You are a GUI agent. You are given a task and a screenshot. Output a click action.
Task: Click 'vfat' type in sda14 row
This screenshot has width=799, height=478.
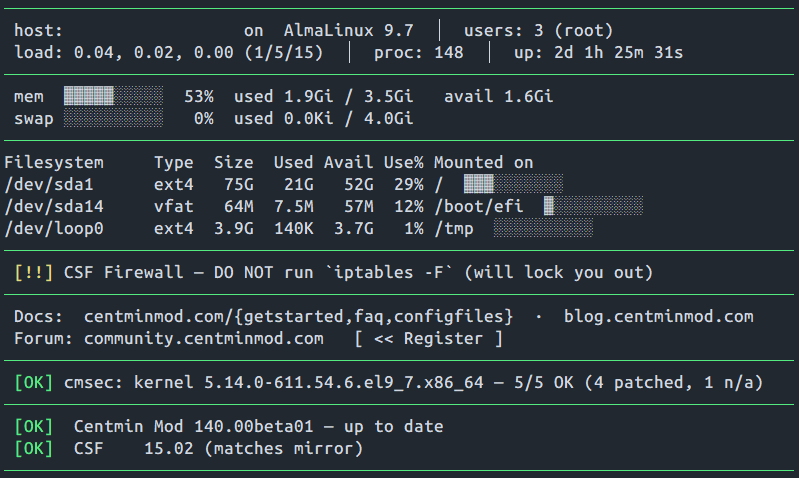(x=174, y=206)
